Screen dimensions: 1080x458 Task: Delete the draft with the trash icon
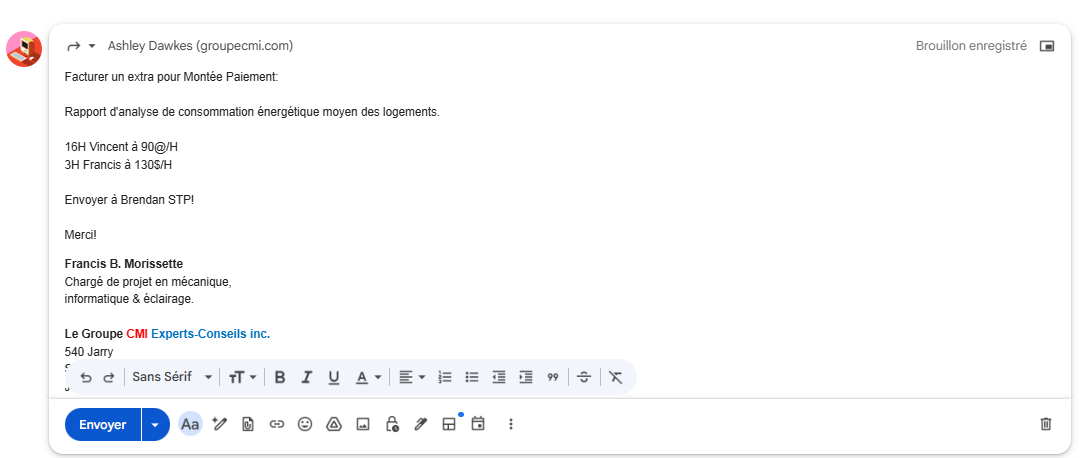pyautogui.click(x=1046, y=424)
